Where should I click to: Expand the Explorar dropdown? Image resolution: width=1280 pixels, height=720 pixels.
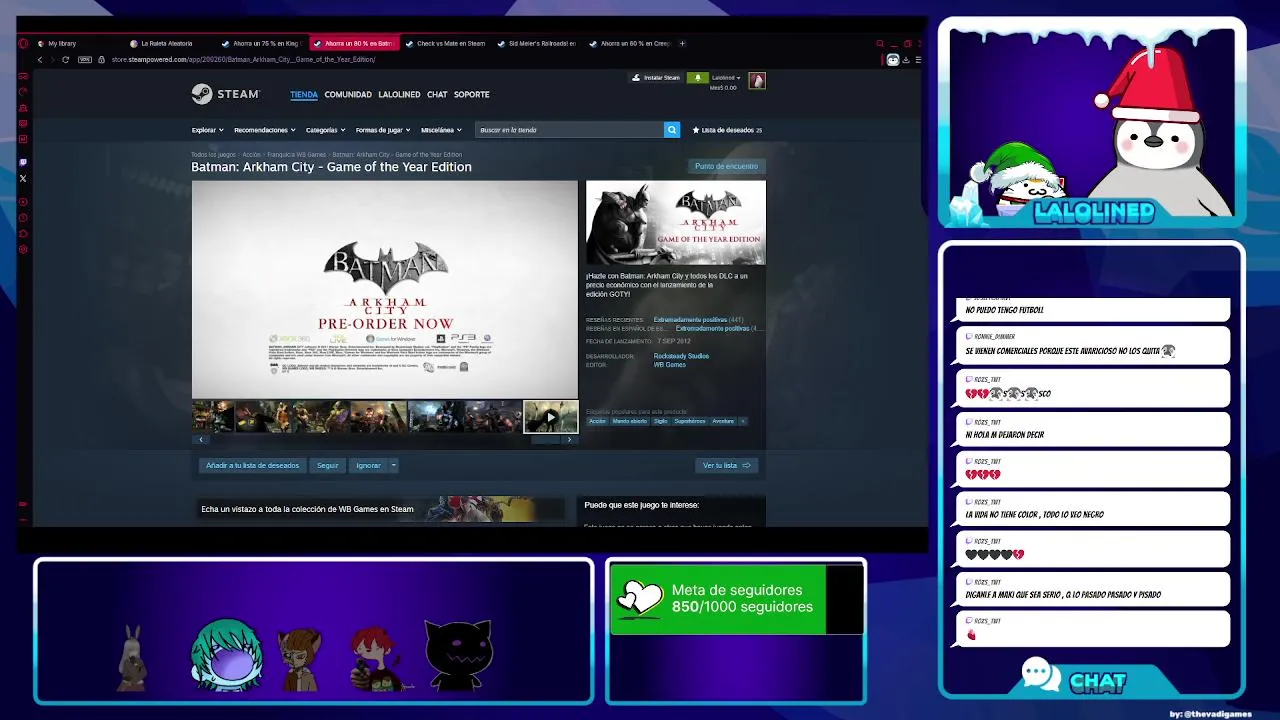pos(207,130)
